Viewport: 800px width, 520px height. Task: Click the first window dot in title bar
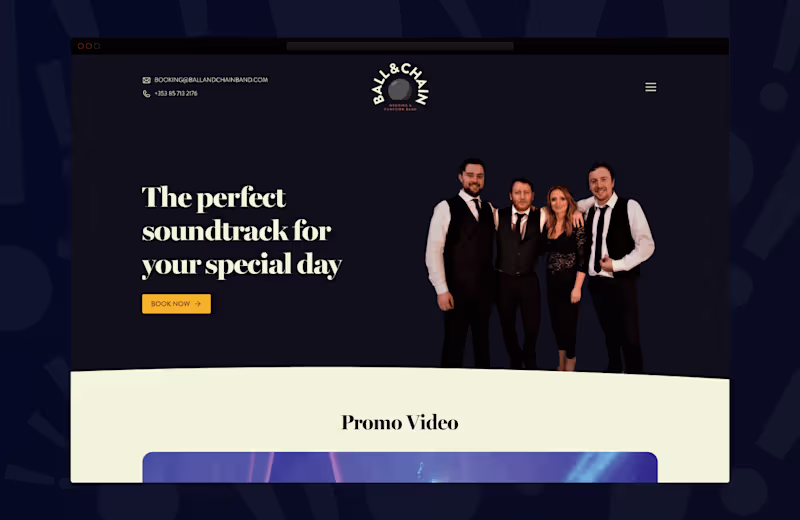click(x=81, y=46)
